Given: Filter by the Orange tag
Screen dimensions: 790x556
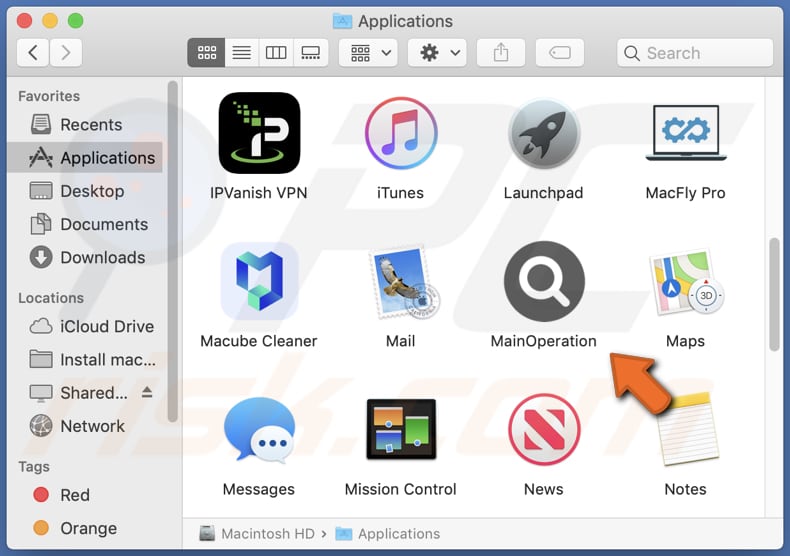Looking at the screenshot, I should pyautogui.click(x=85, y=528).
